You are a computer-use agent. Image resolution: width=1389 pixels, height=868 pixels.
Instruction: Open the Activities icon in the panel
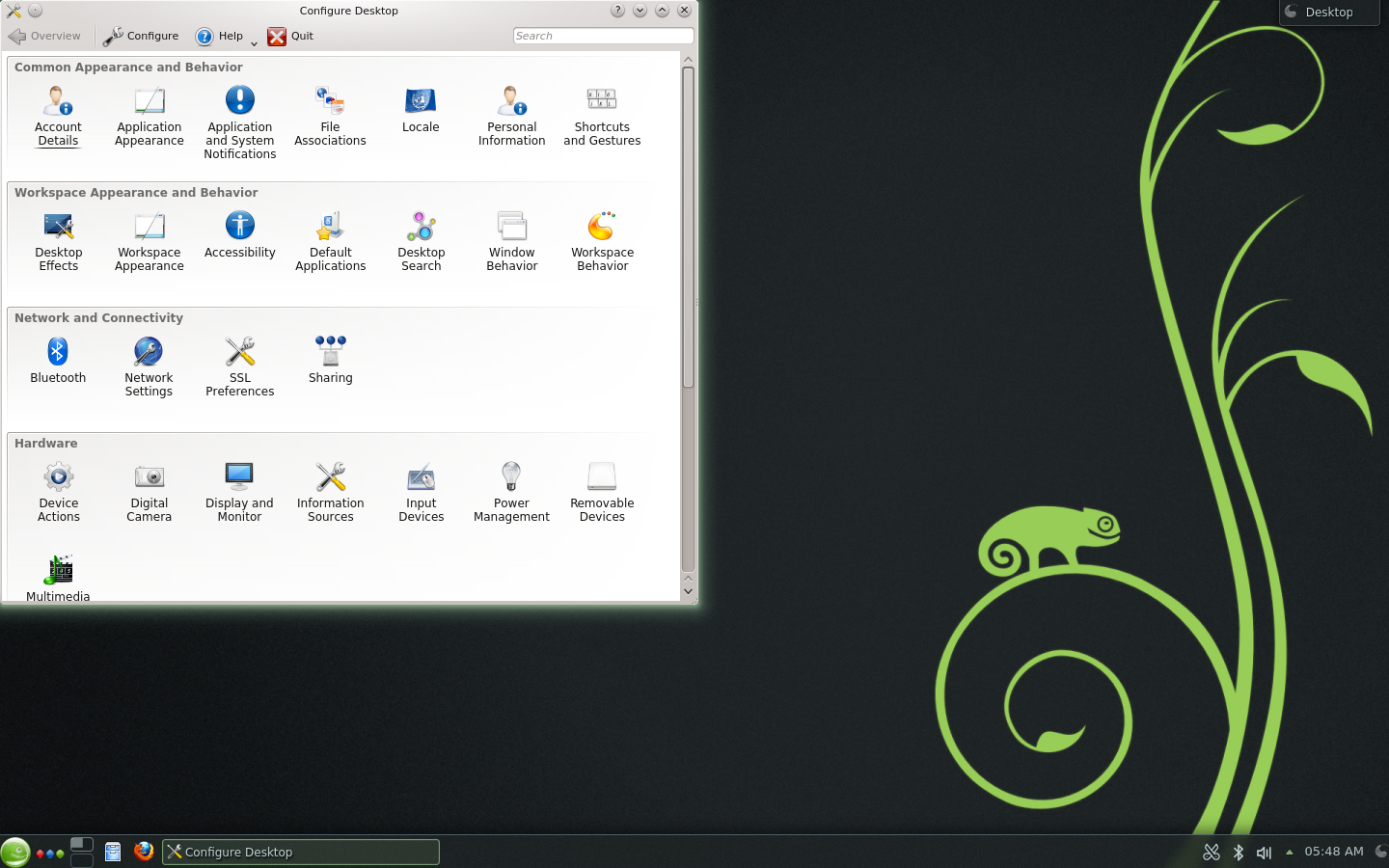[50, 854]
